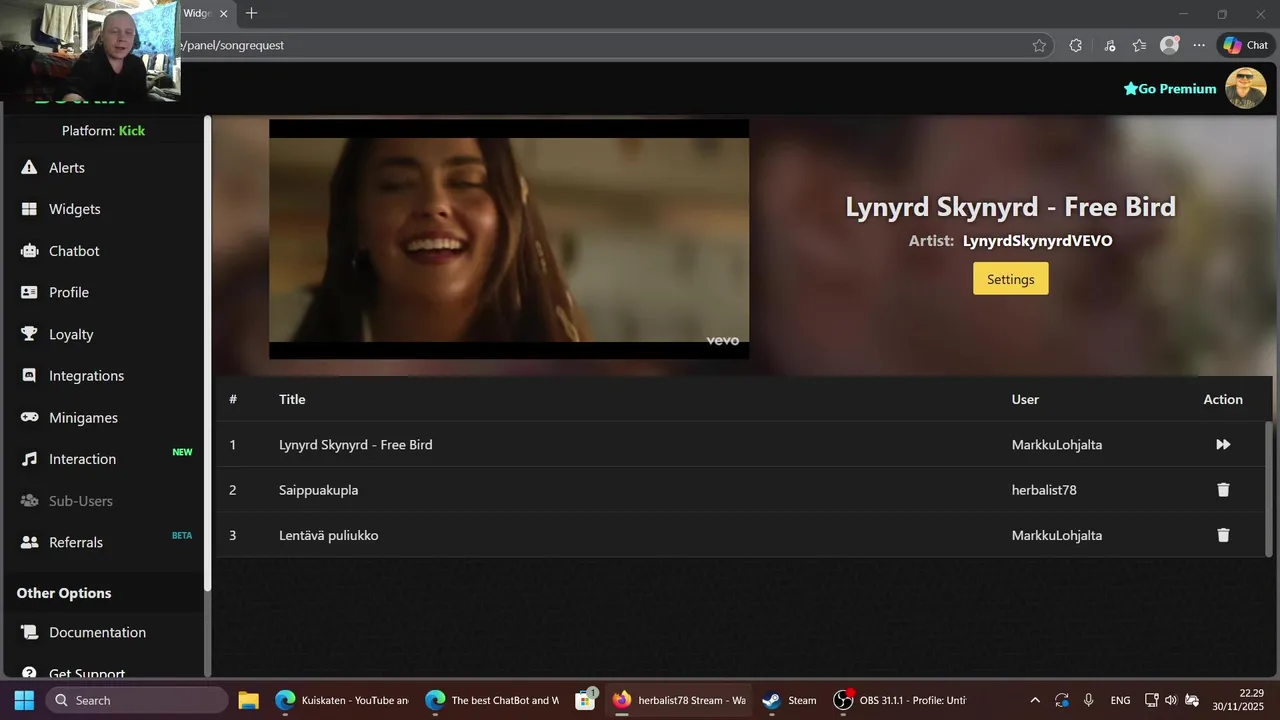
Task: Open the ENG language switcher
Action: tap(1120, 700)
